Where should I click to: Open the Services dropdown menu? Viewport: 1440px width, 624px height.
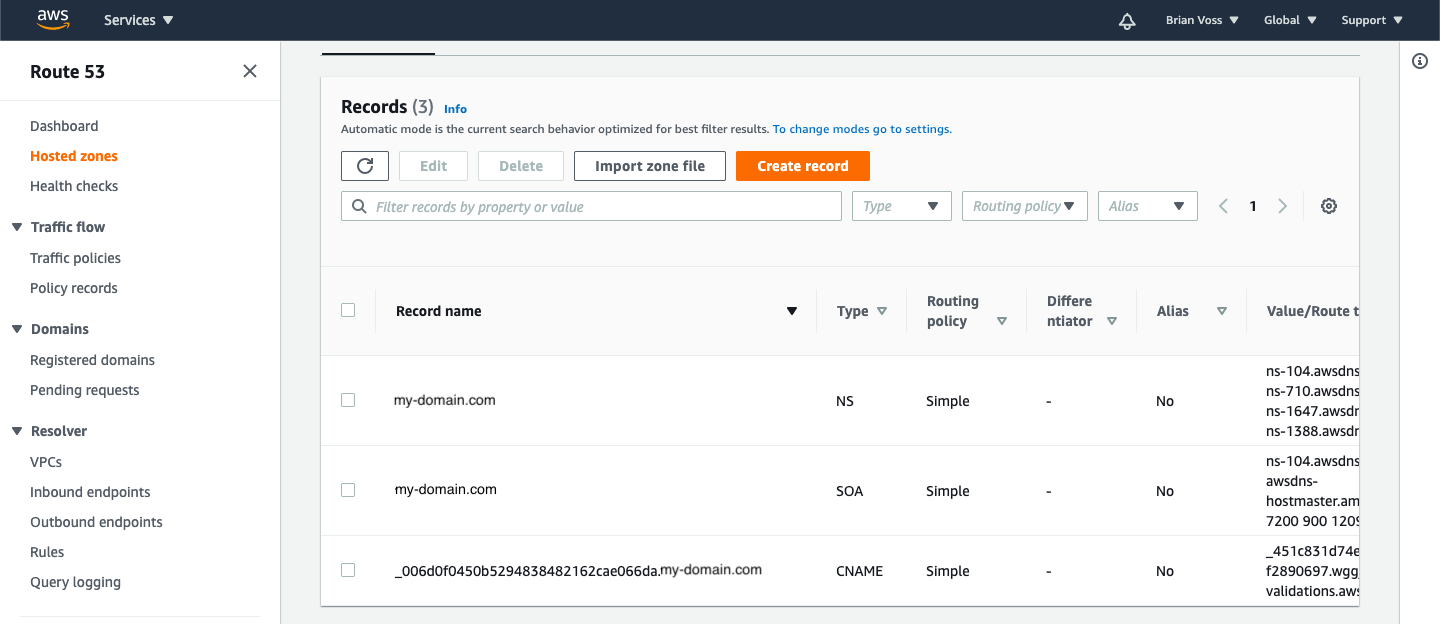[x=138, y=20]
